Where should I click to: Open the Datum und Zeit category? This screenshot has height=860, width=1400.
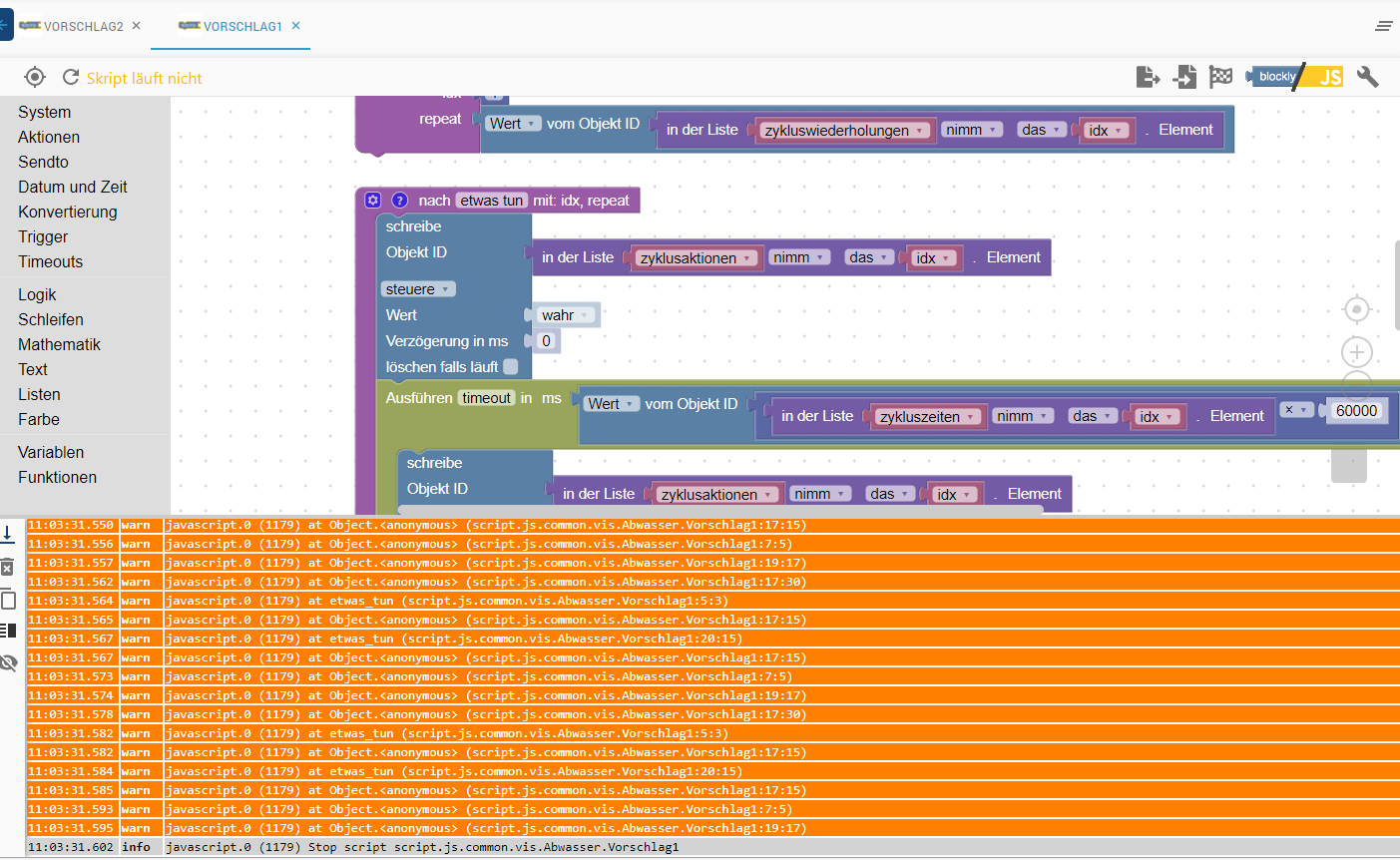(x=73, y=187)
